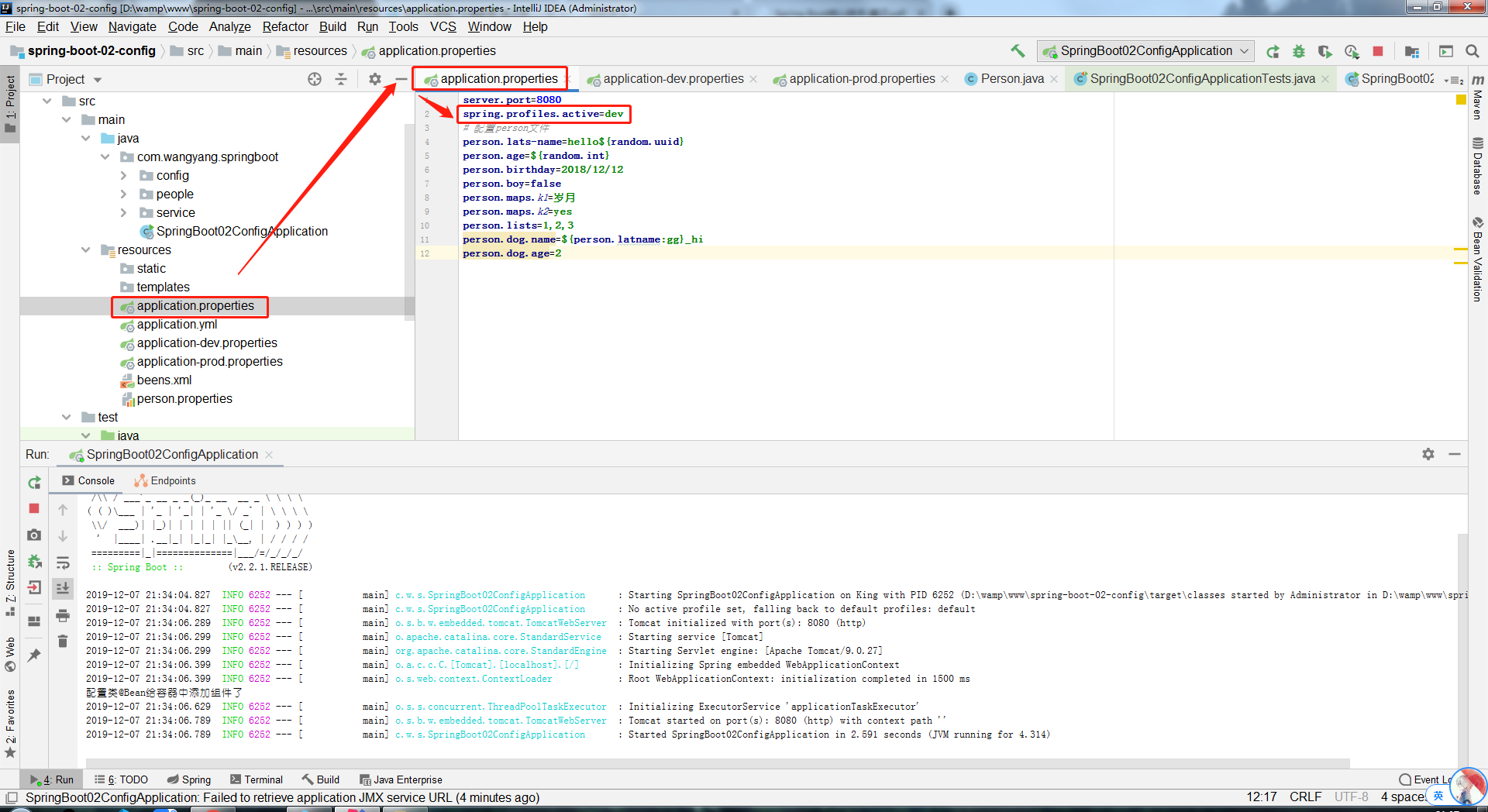Image resolution: width=1488 pixels, height=812 pixels.
Task: Toggle the pin tab icon in the Run panel
Action: 34,655
